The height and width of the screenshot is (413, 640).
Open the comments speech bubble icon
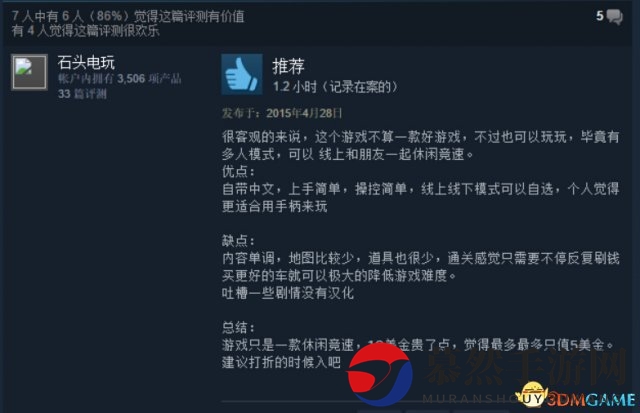(614, 17)
